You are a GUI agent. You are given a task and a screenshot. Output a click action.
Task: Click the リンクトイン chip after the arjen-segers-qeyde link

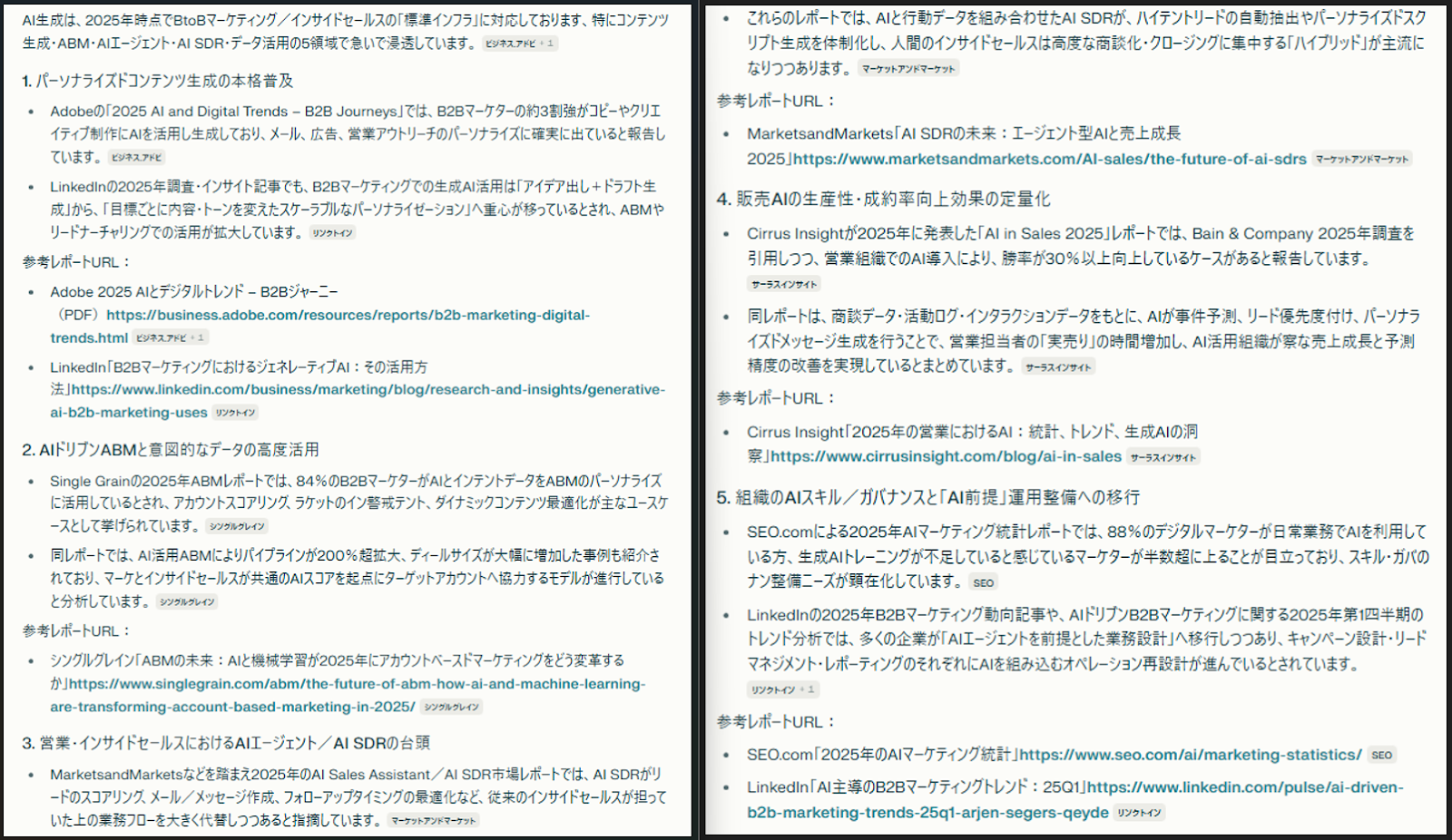coord(1140,813)
